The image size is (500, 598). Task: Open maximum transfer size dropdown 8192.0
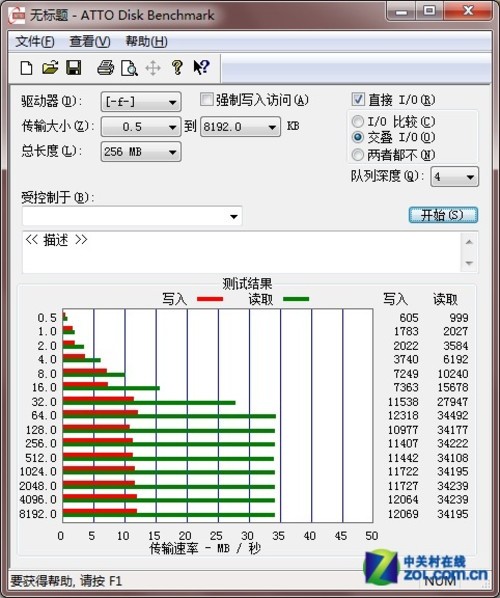[x=240, y=127]
